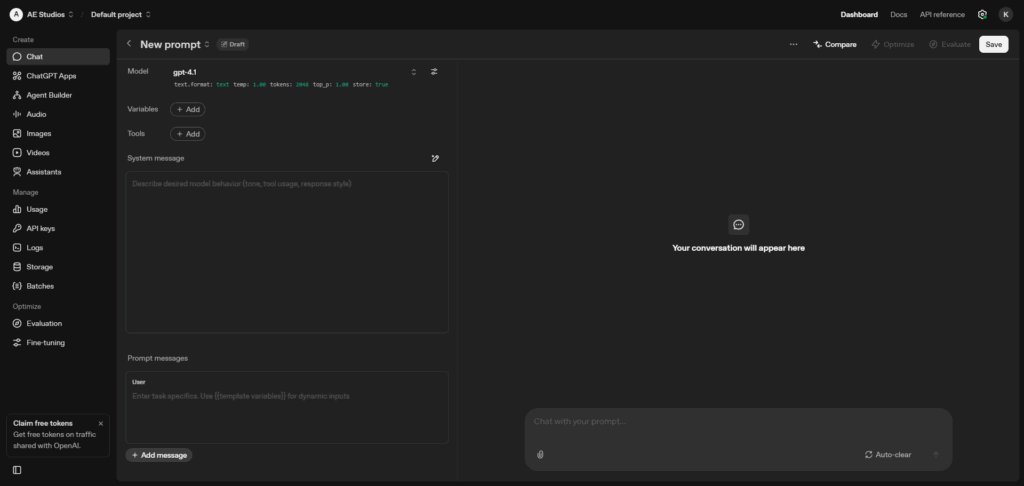Click the User role label
1024x486 pixels.
point(138,382)
